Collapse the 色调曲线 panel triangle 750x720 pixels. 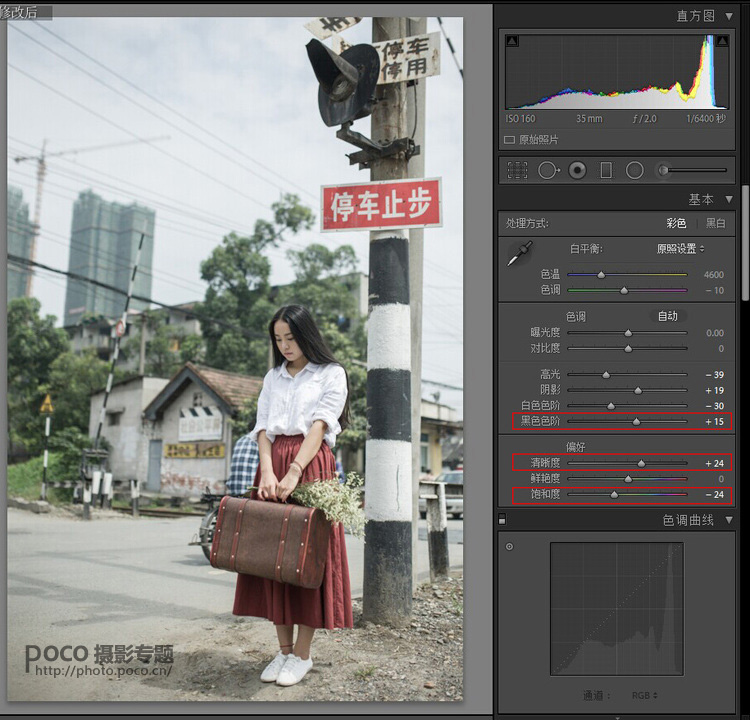tap(729, 520)
